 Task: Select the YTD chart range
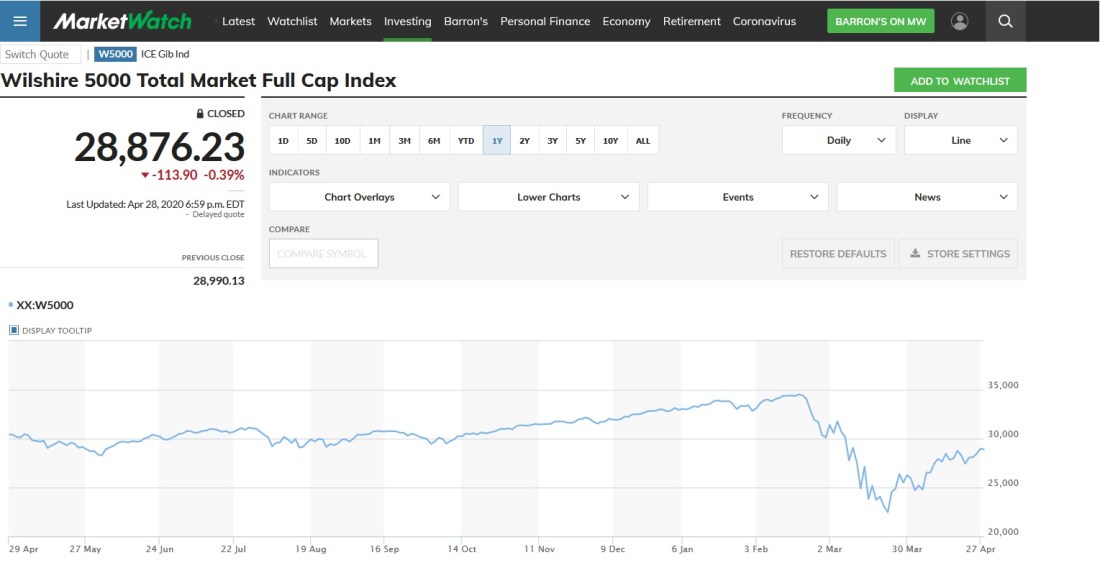coord(466,141)
